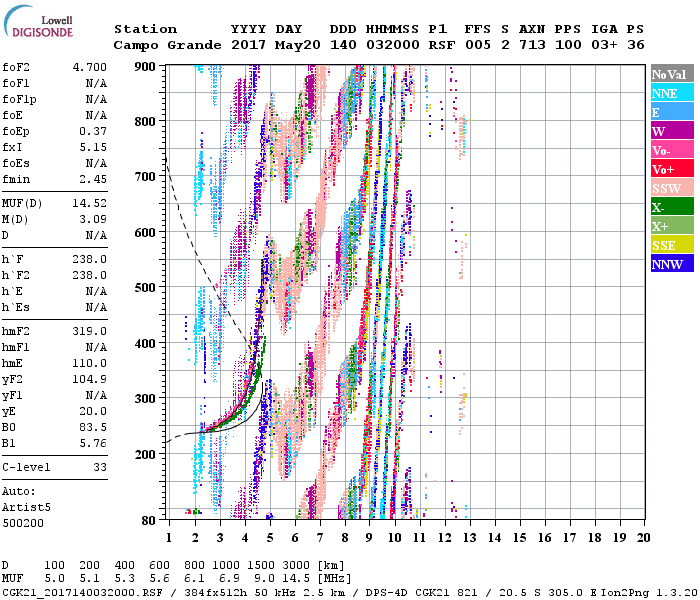Click the 900 km y-axis label
Screen dimensions: 700x600
coord(145,67)
